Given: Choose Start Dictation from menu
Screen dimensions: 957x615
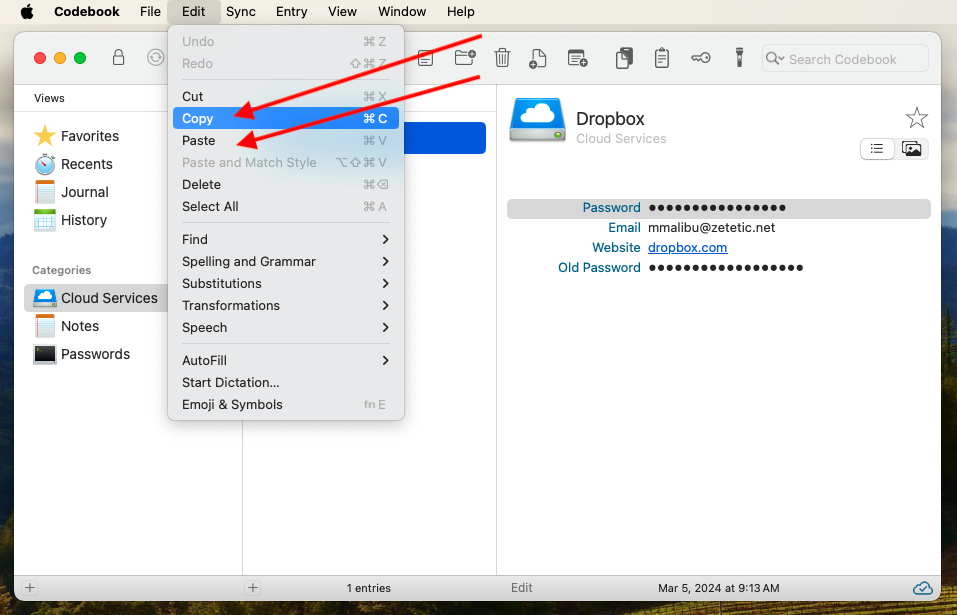Looking at the screenshot, I should click(x=286, y=383).
